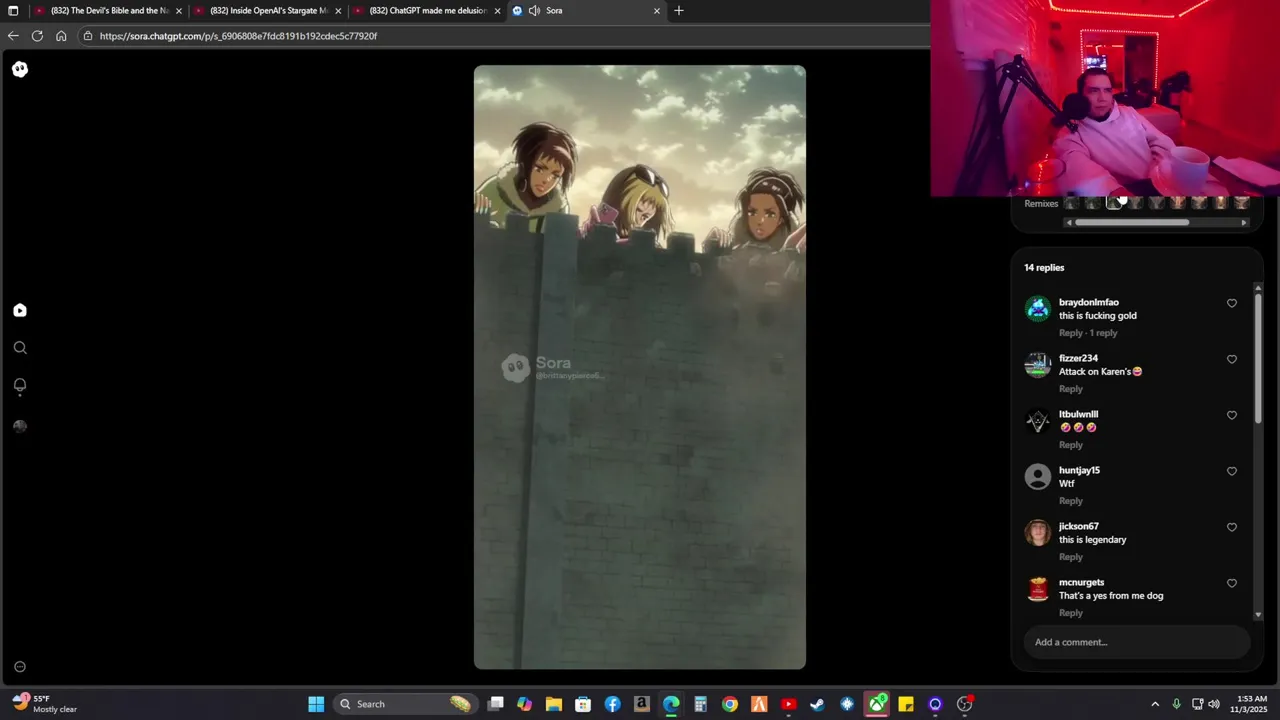Click the Sora logo in the sidebar
Image resolution: width=1280 pixels, height=720 pixels.
(x=20, y=69)
